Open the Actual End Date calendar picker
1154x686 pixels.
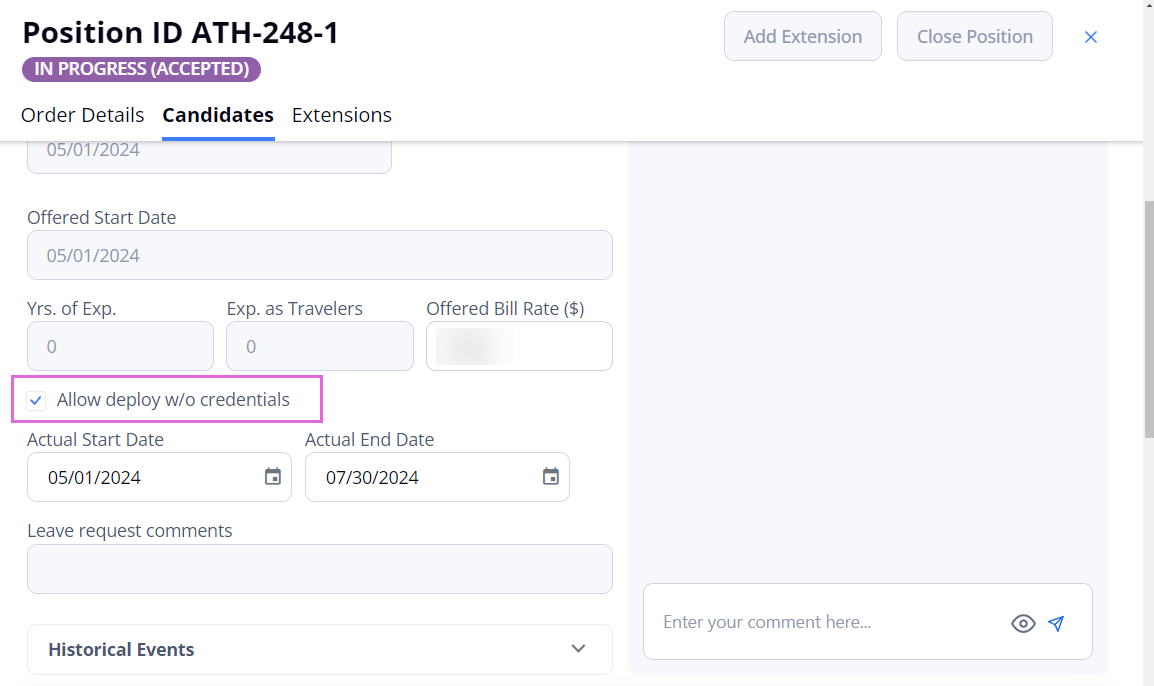(551, 477)
